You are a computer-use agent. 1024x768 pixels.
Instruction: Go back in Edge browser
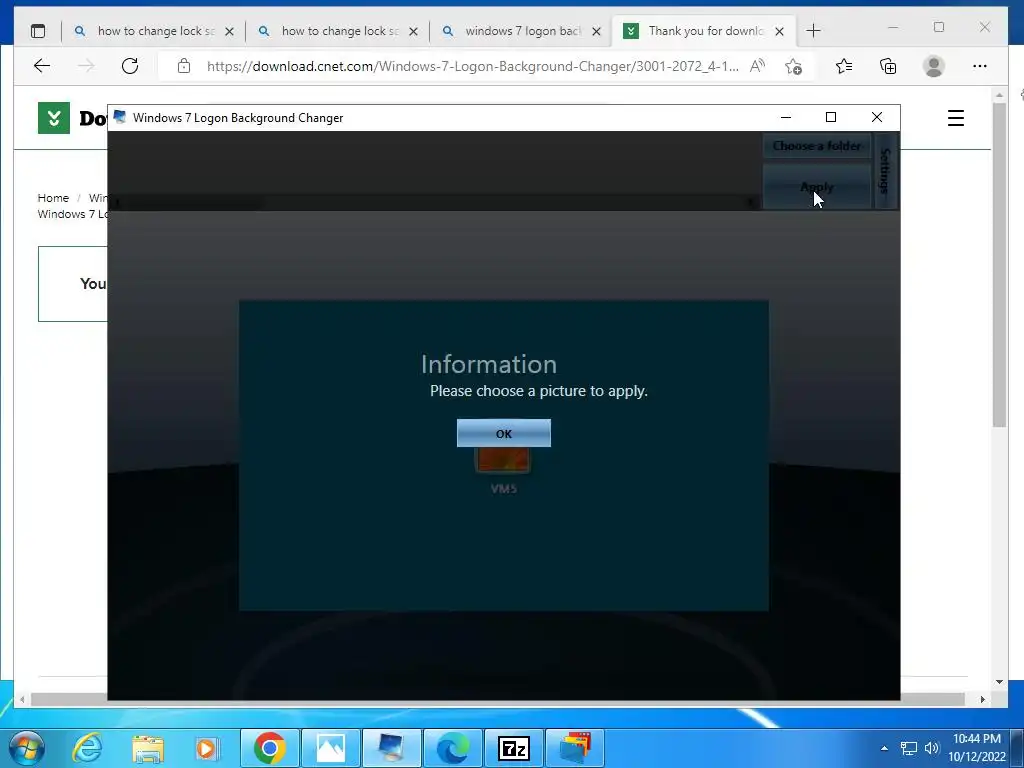[42, 65]
